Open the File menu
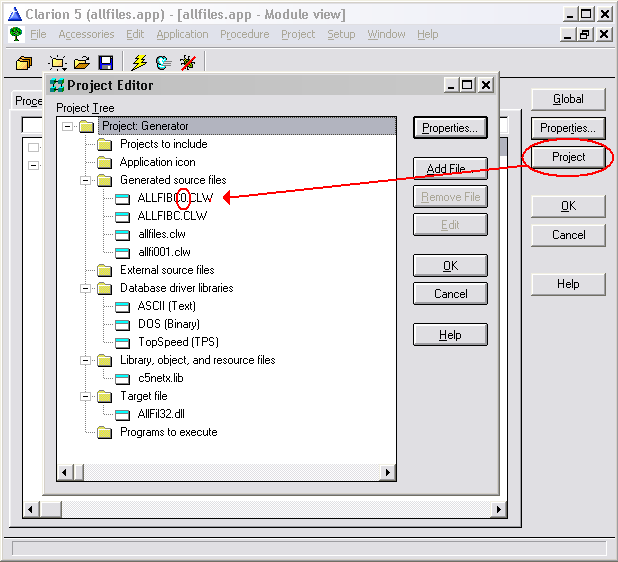Screen dimensions: 618x562 [x=38, y=34]
